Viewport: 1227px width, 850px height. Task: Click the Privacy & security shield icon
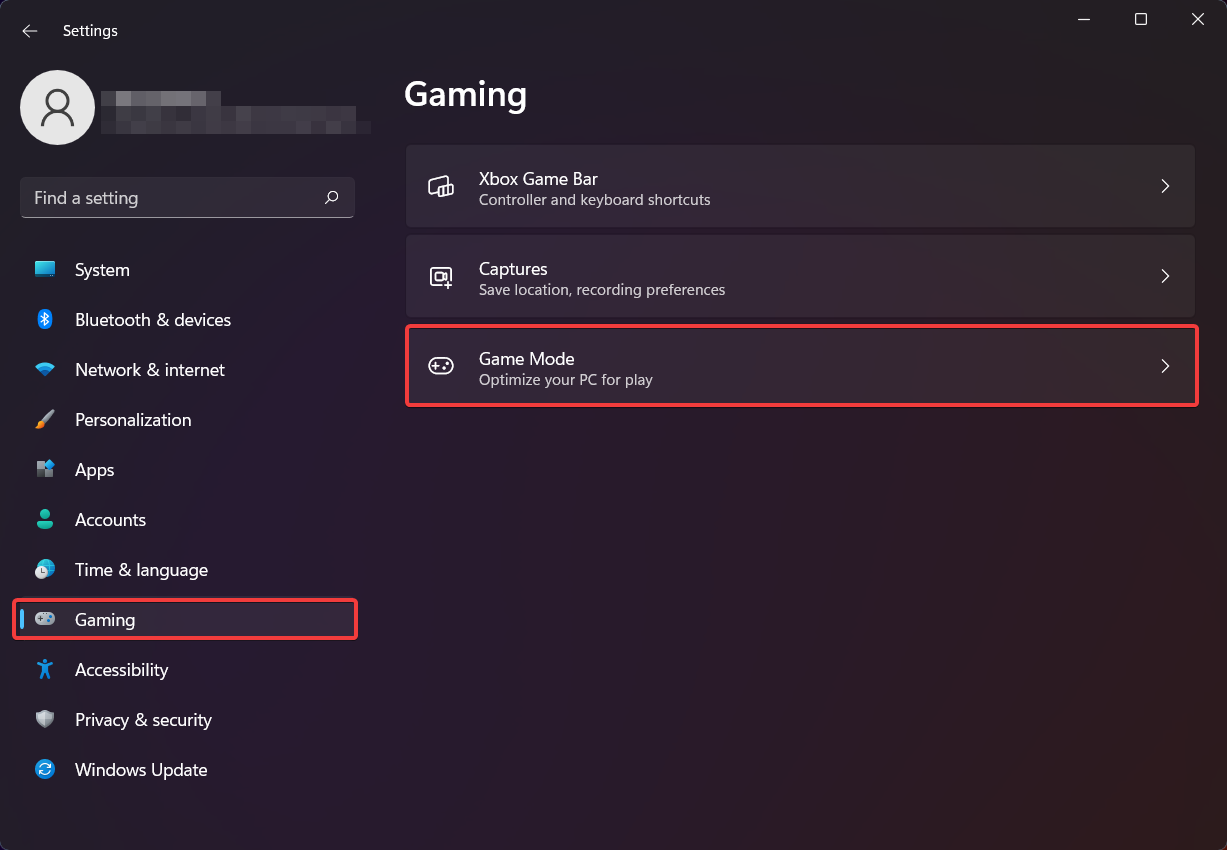[x=45, y=720]
